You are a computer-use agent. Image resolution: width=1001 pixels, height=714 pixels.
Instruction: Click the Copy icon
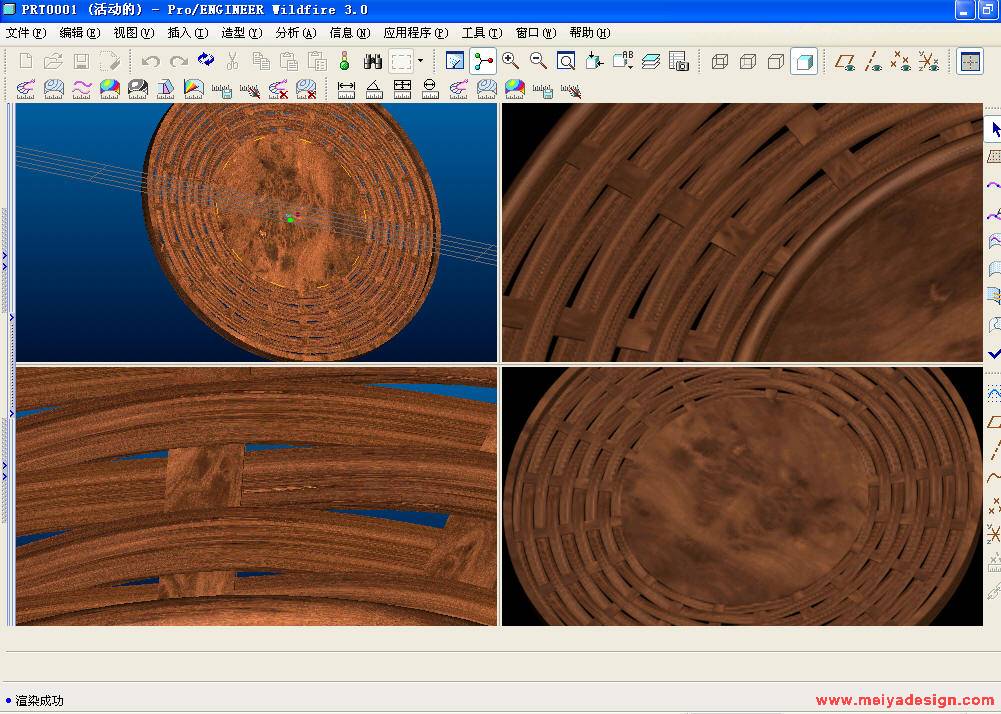[x=261, y=61]
